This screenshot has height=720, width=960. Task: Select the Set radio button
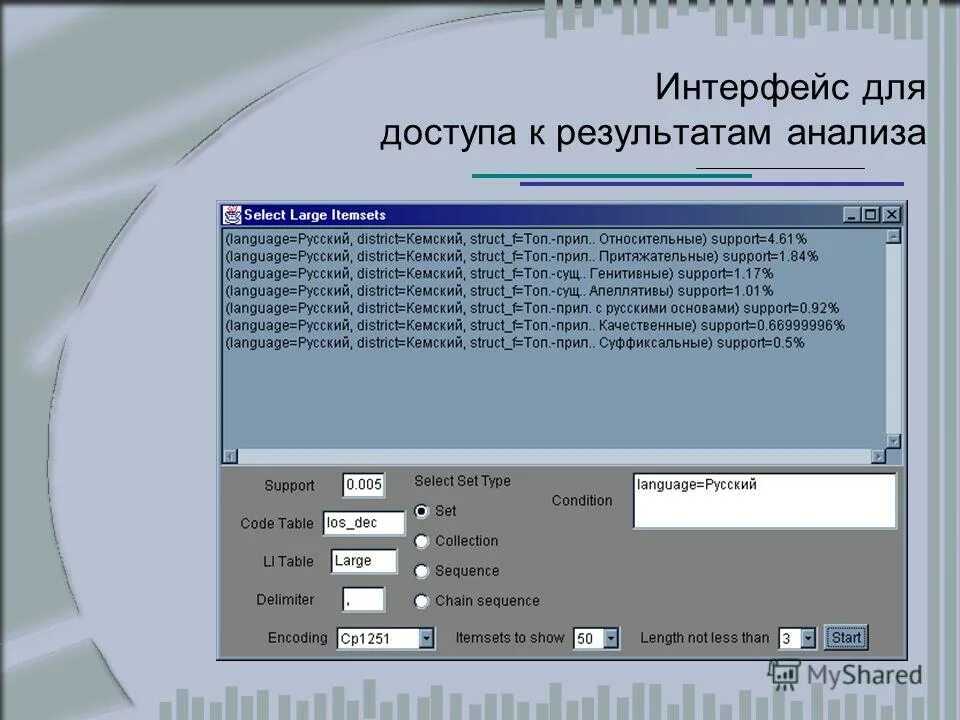pyautogui.click(x=423, y=511)
